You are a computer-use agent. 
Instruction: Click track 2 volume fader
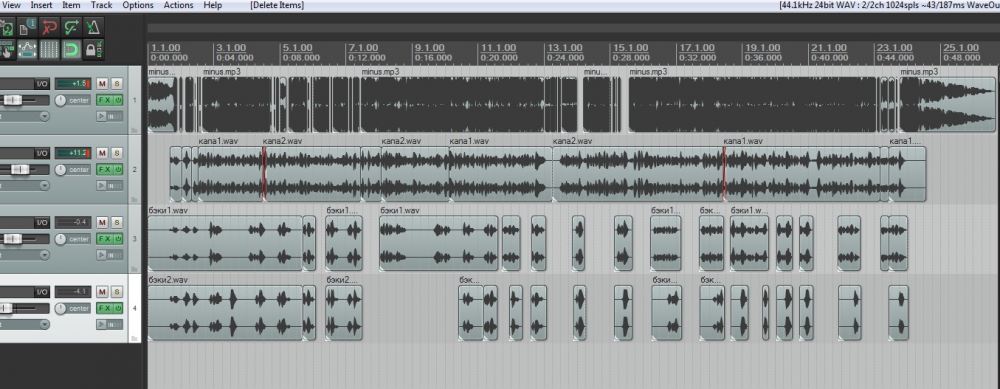pyautogui.click(x=20, y=170)
